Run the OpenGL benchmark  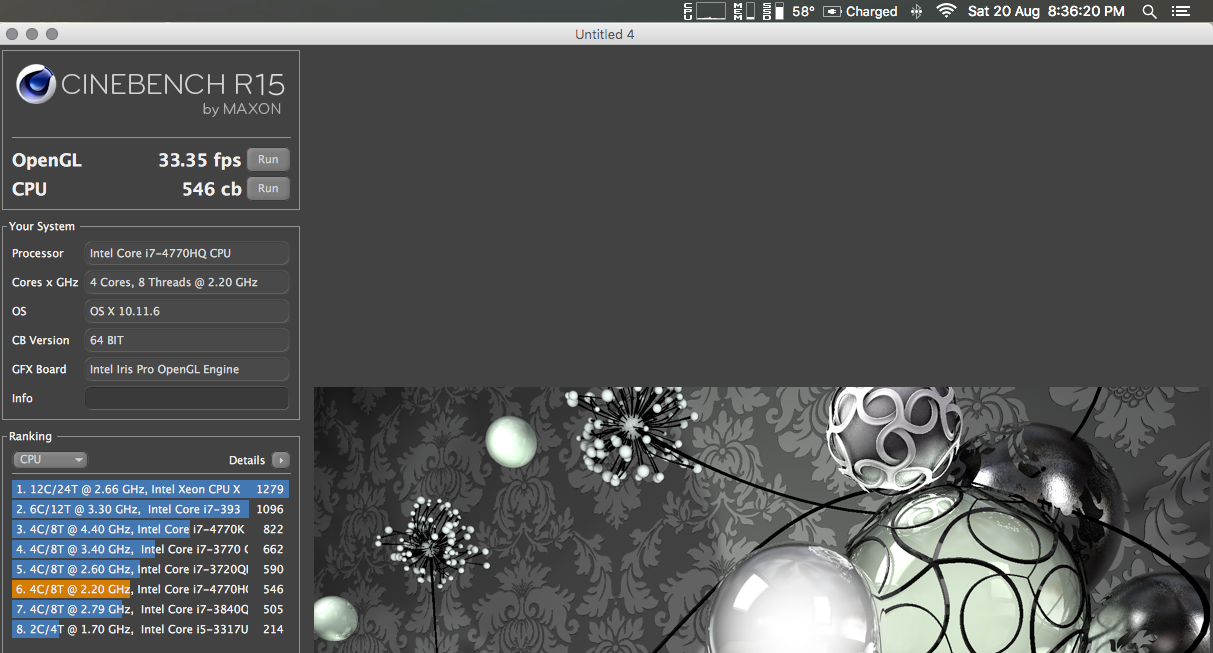tap(268, 159)
